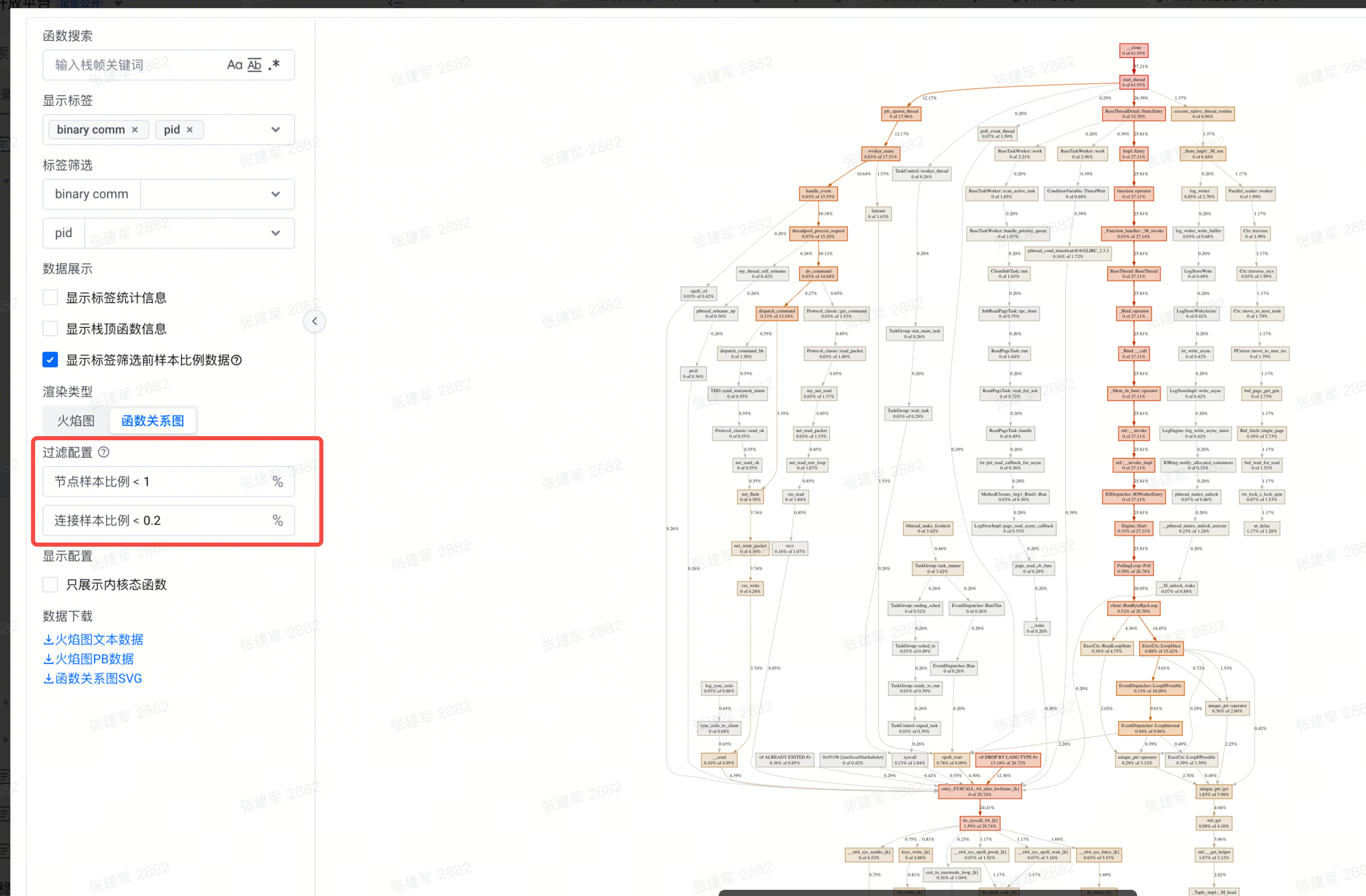The image size is (1366, 896).
Task: Collapse the left settings panel arrow
Action: pos(315,321)
